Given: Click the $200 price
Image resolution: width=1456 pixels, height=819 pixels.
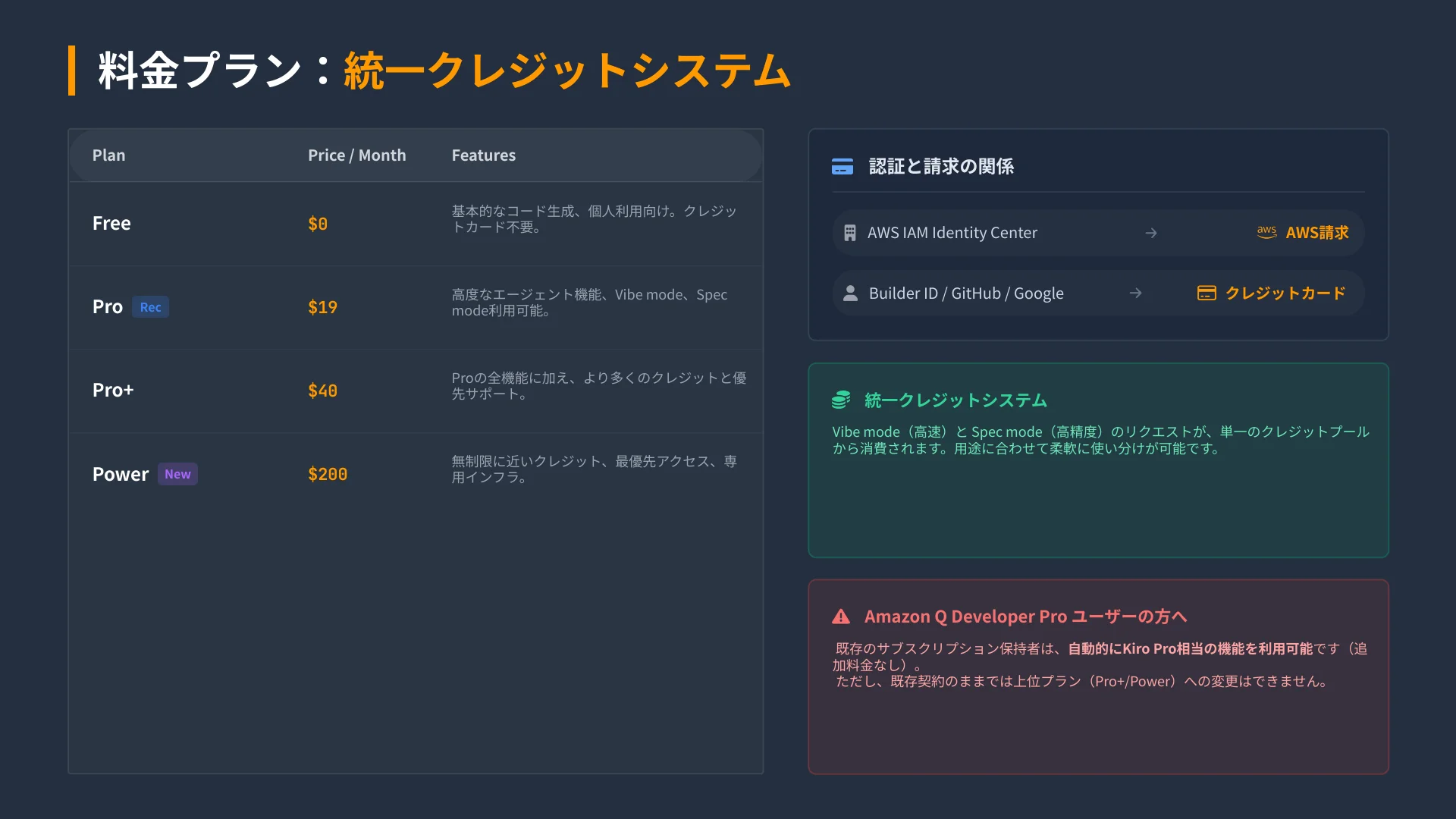Looking at the screenshot, I should [328, 474].
